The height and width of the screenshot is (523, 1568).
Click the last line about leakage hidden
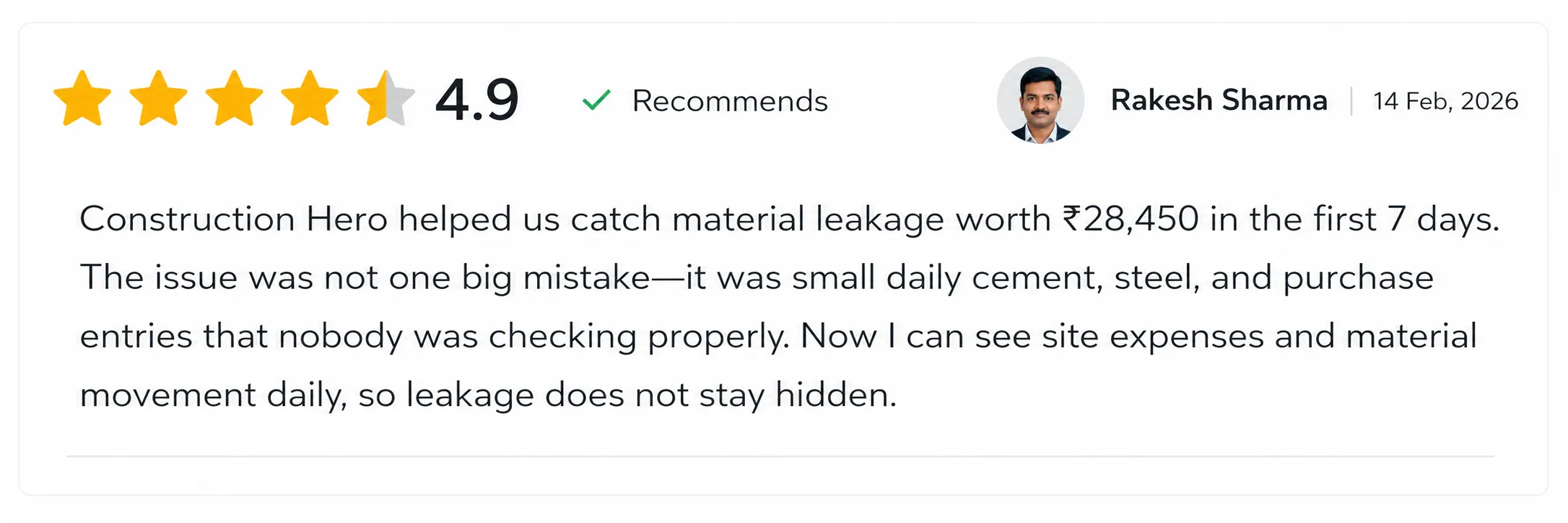488,396
